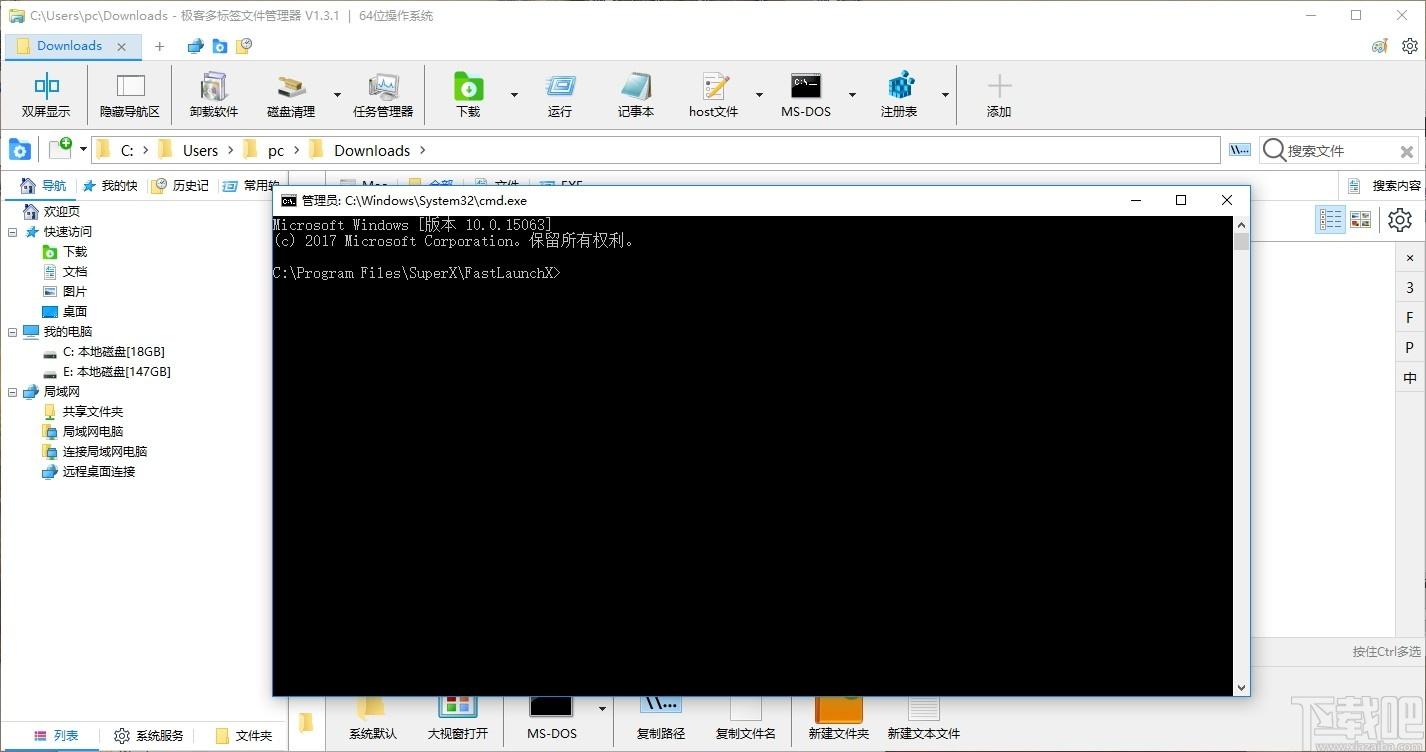
Task: Close the Downloads tab
Action: click(x=122, y=46)
